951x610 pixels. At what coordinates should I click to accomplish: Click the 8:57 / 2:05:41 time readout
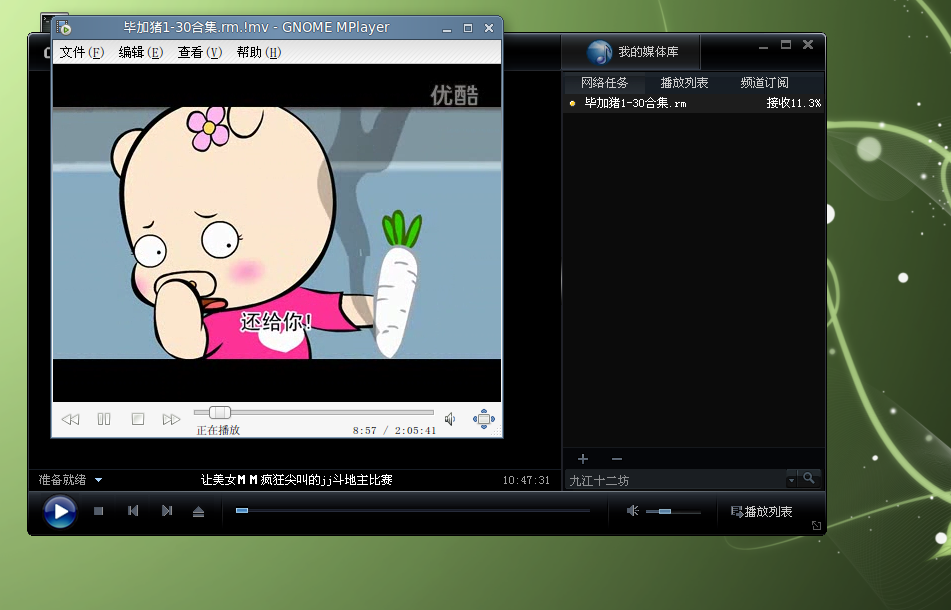[x=394, y=431]
